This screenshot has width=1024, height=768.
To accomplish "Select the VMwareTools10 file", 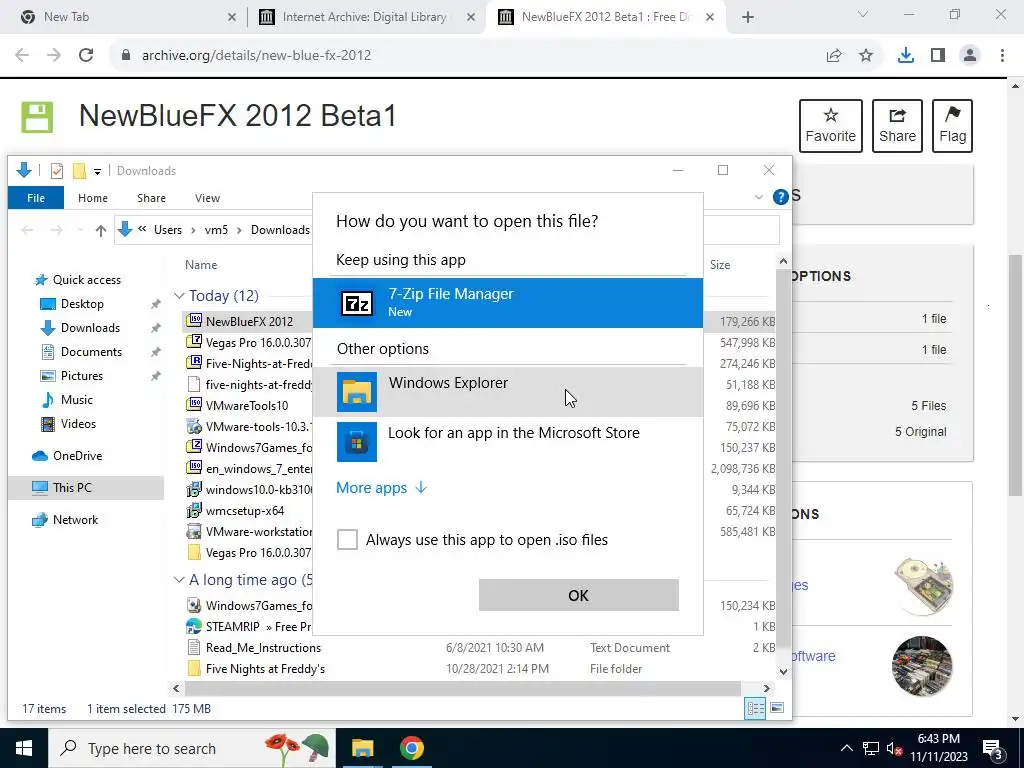I will click(x=246, y=406).
